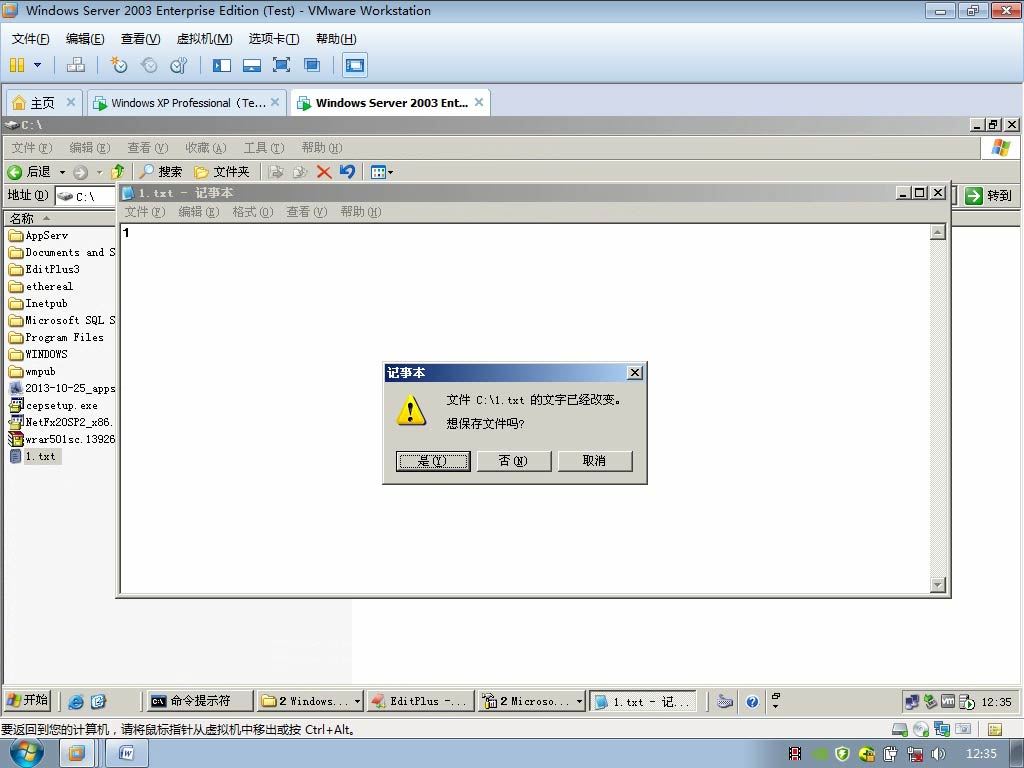The width and height of the screenshot is (1024, 768).
Task: Click the C:\ address field
Action: coord(86,196)
